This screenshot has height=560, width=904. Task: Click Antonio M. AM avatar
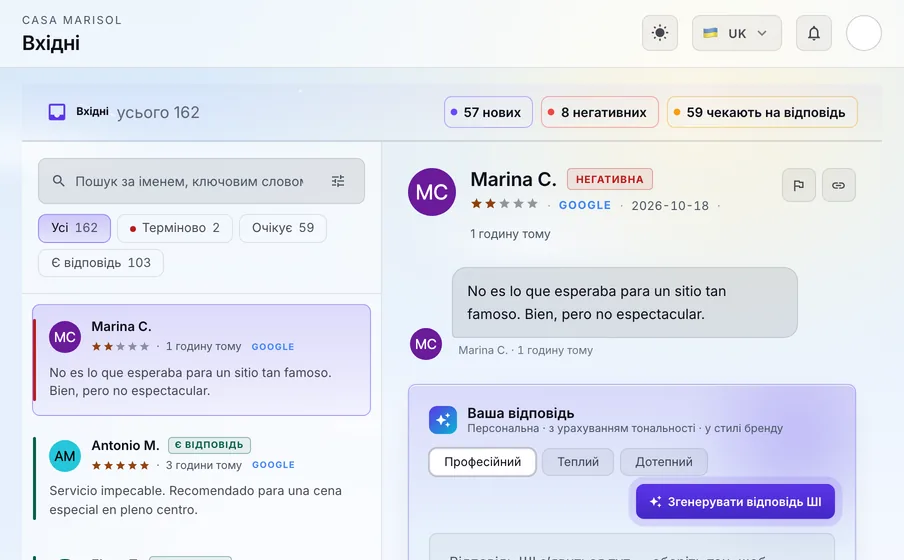pyautogui.click(x=65, y=456)
